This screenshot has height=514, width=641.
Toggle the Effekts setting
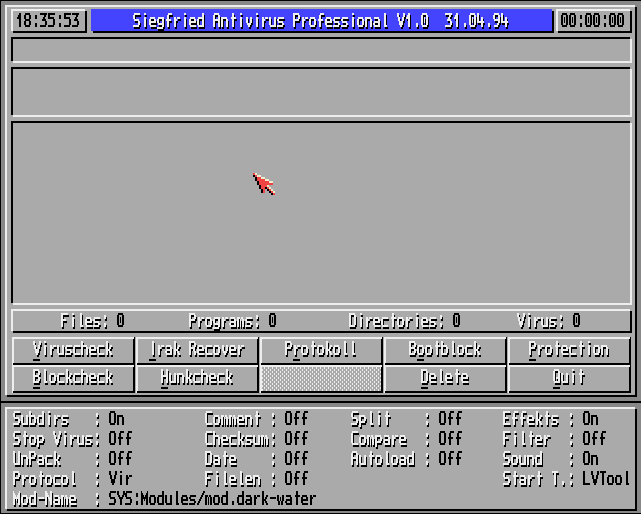[551, 419]
